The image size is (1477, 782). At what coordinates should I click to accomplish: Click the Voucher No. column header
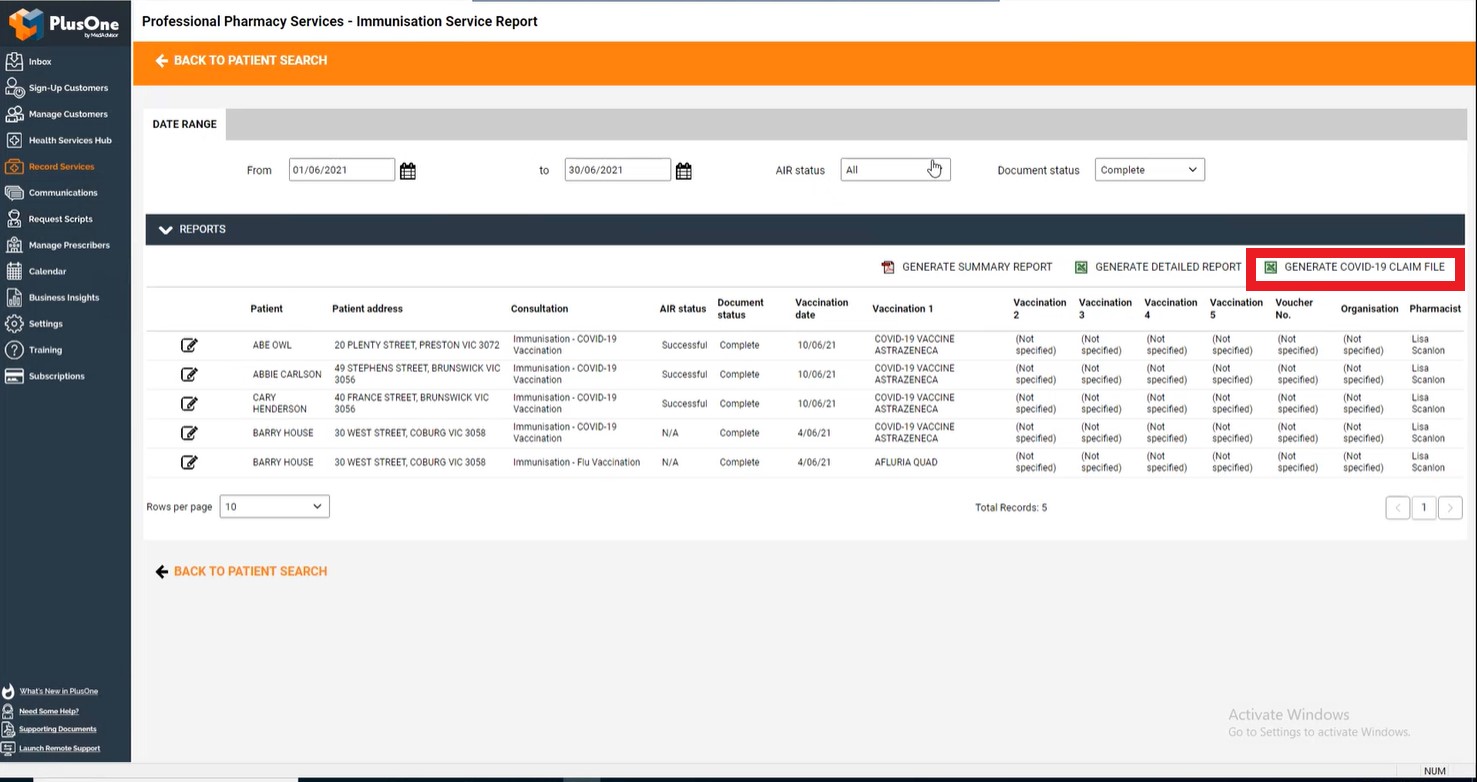(x=1294, y=309)
